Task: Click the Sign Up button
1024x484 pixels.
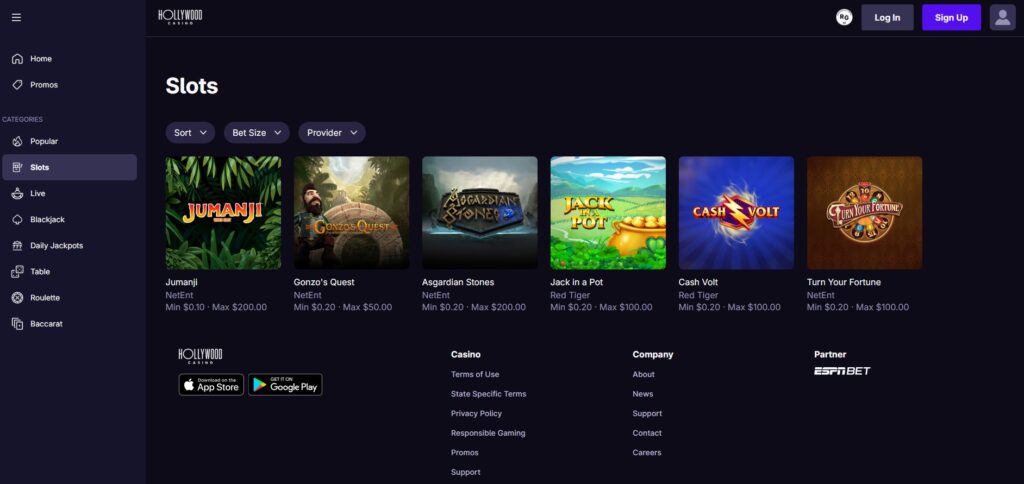Action: pyautogui.click(x=952, y=18)
